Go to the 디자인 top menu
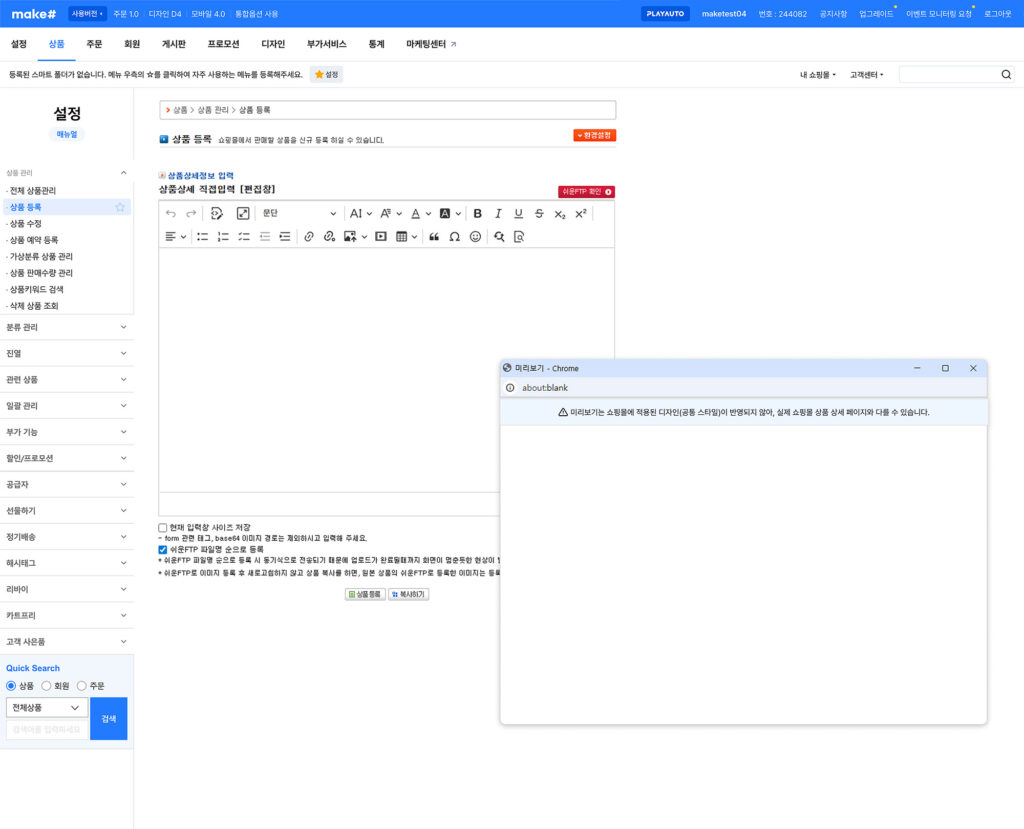Screen dimensions: 1024x829 click(x=273, y=44)
